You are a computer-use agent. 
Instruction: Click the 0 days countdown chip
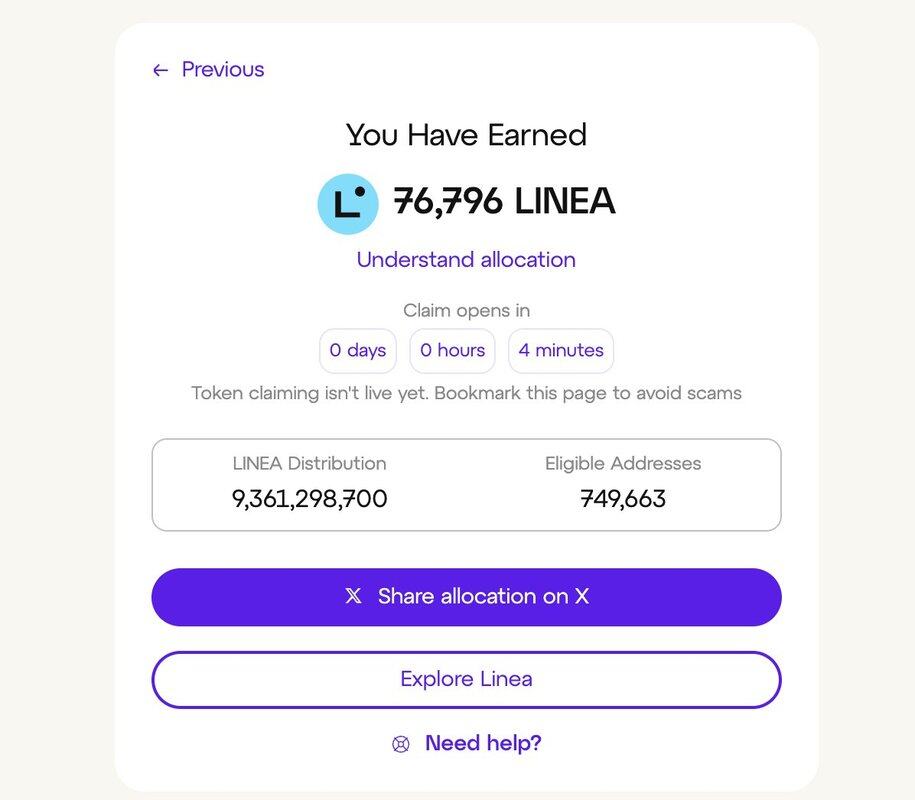pyautogui.click(x=358, y=351)
